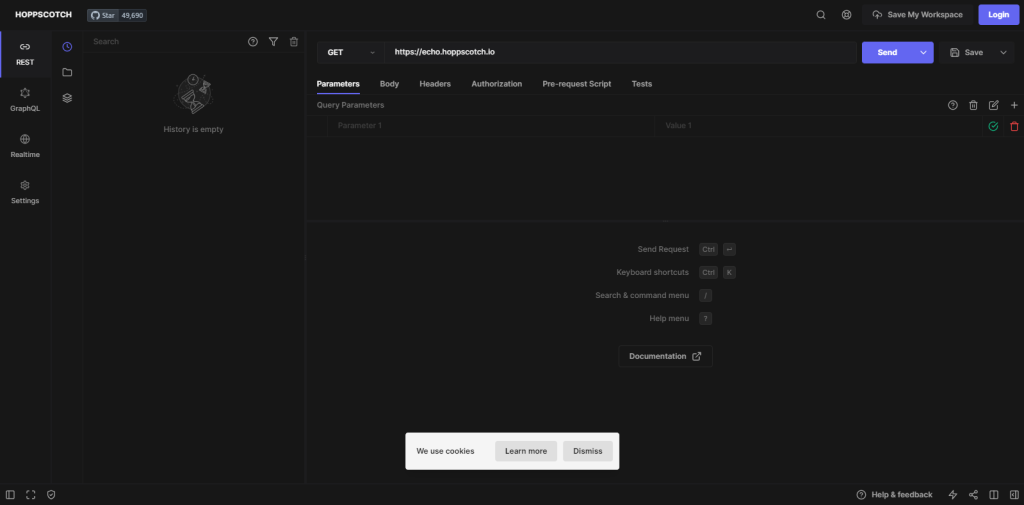This screenshot has width=1024, height=505.
Task: Open the REST section in sidebar
Action: point(25,54)
